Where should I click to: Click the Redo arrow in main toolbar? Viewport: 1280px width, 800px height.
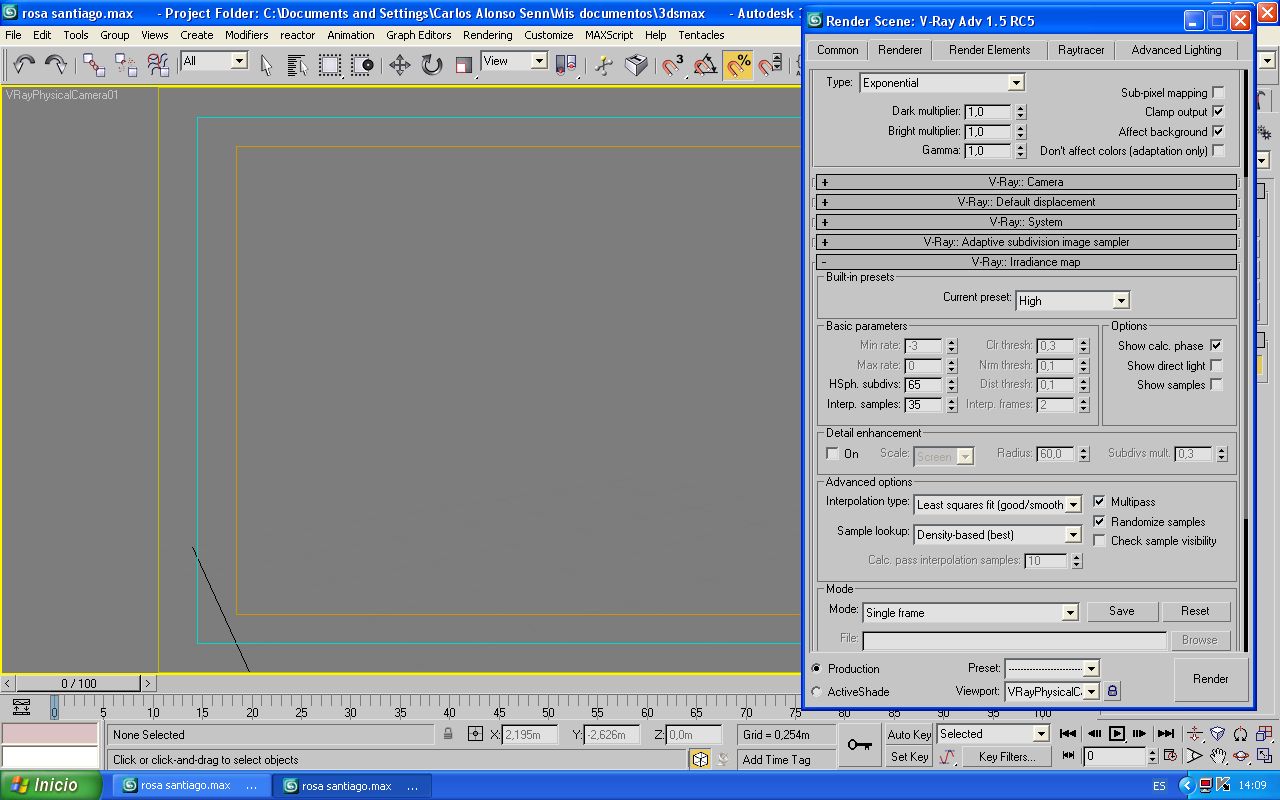pos(55,65)
